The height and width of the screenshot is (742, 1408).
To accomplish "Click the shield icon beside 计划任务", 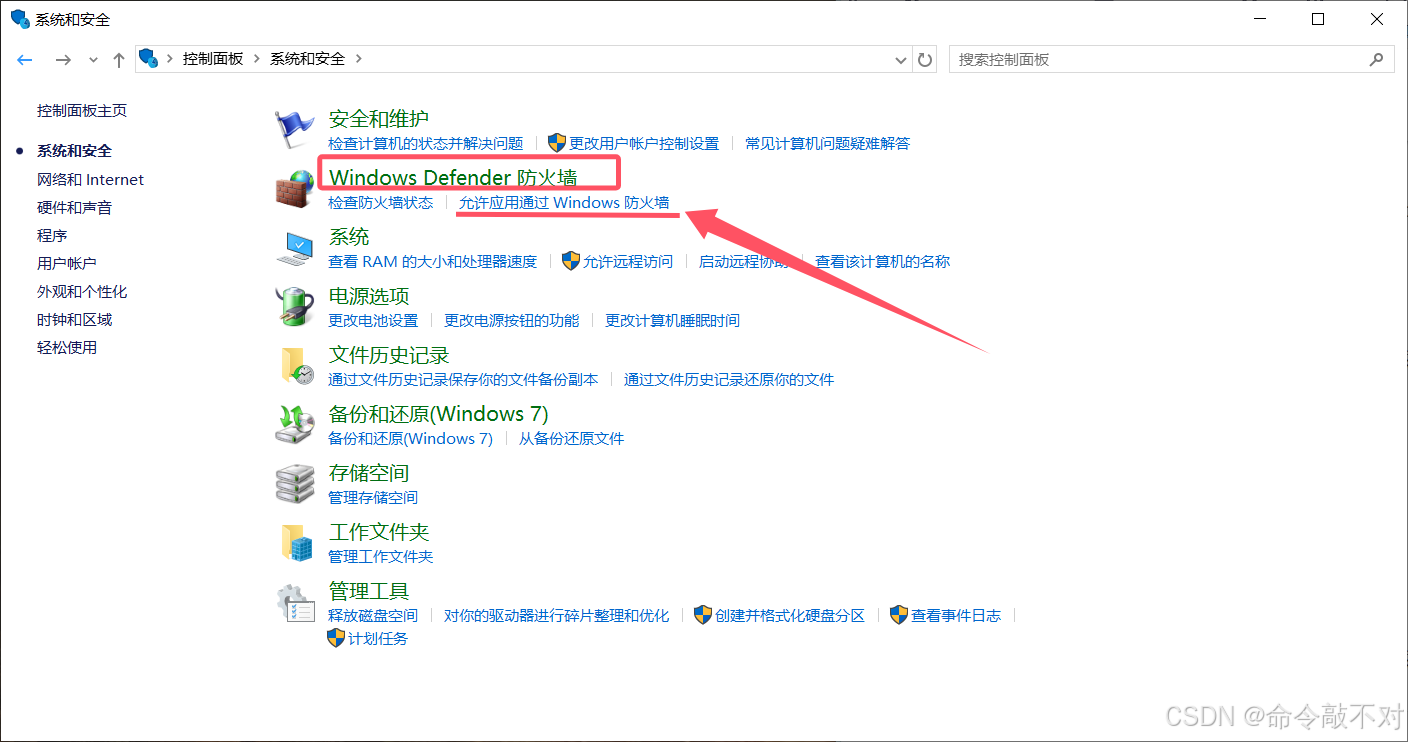I will point(336,638).
